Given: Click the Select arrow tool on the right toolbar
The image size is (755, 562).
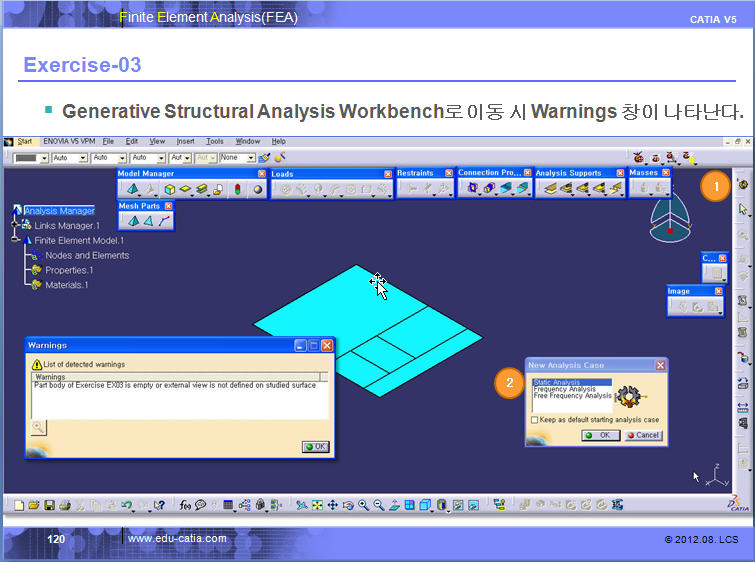Looking at the screenshot, I should [742, 209].
